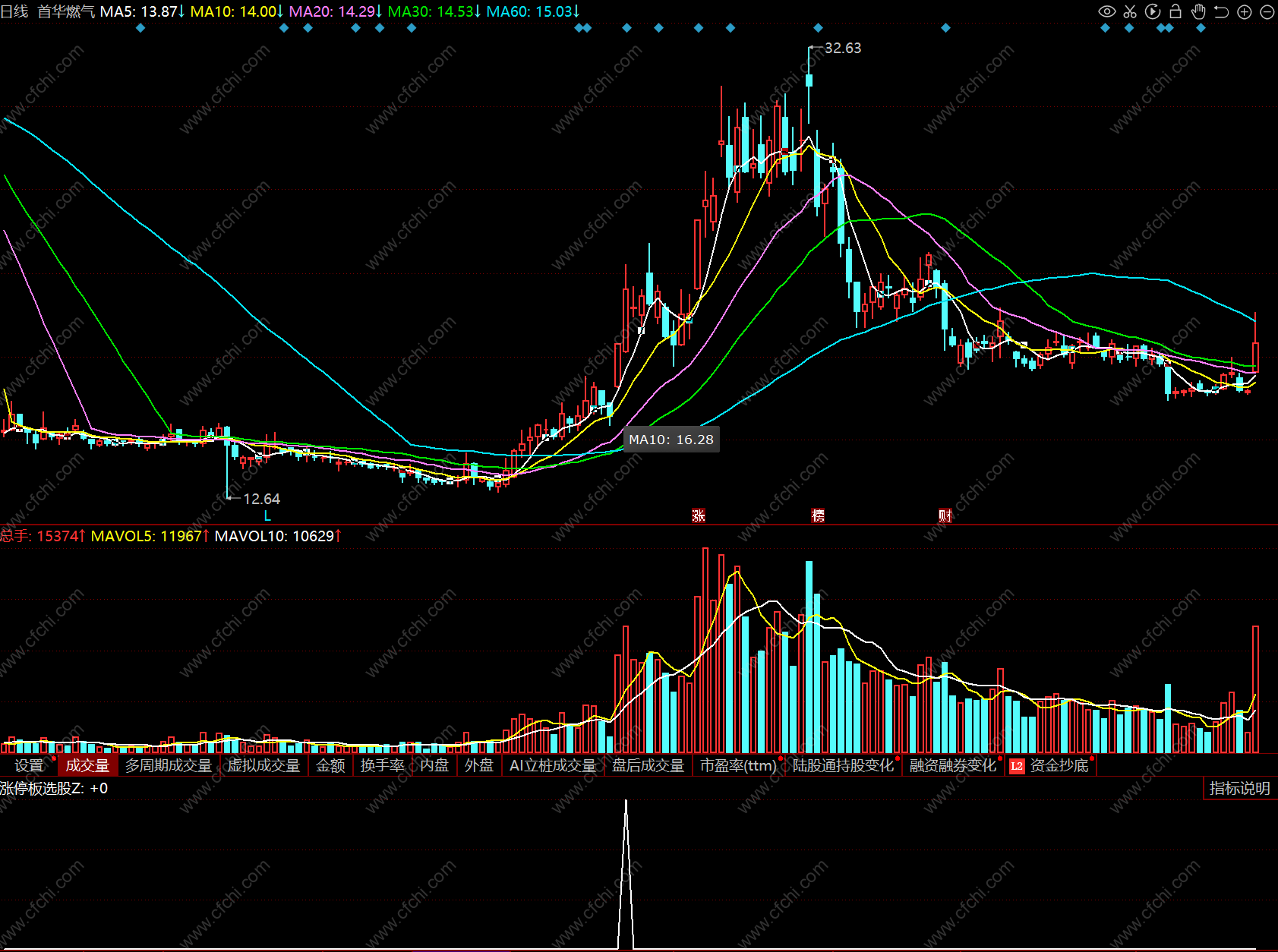
Task: Click the 涨 event marker
Action: (699, 515)
